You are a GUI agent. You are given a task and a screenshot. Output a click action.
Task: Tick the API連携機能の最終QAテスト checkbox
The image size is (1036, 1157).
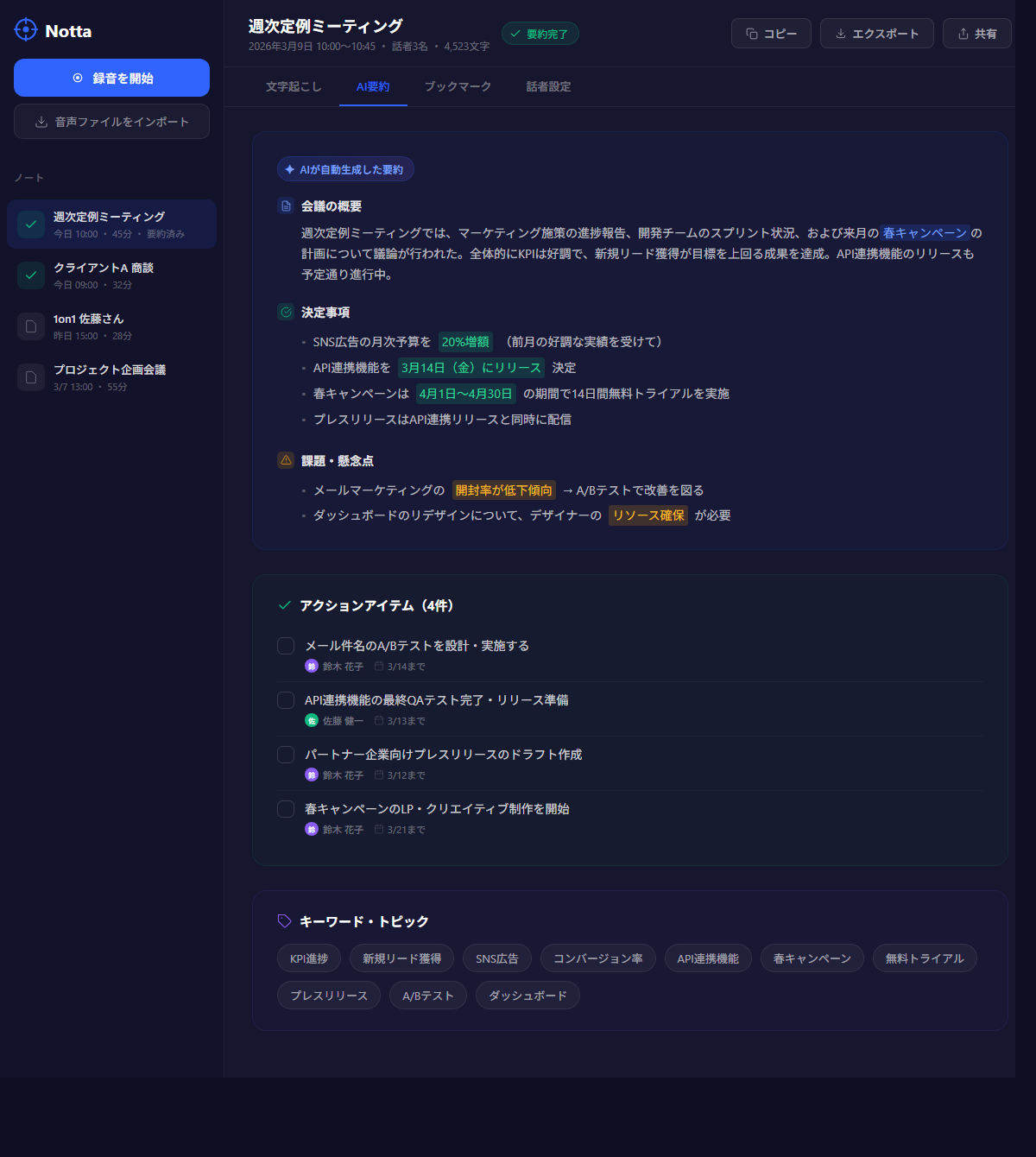[286, 700]
